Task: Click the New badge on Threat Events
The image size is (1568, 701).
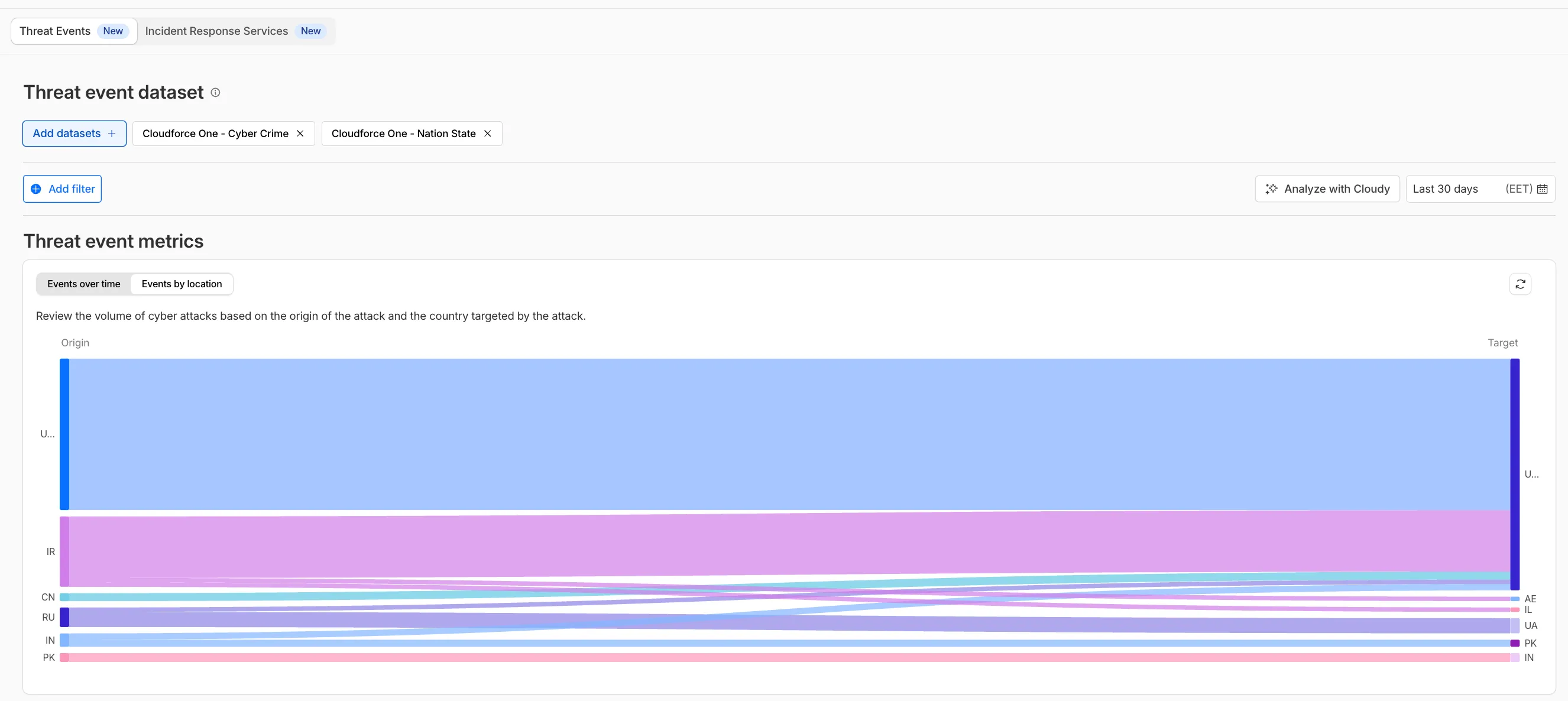Action: (112, 30)
